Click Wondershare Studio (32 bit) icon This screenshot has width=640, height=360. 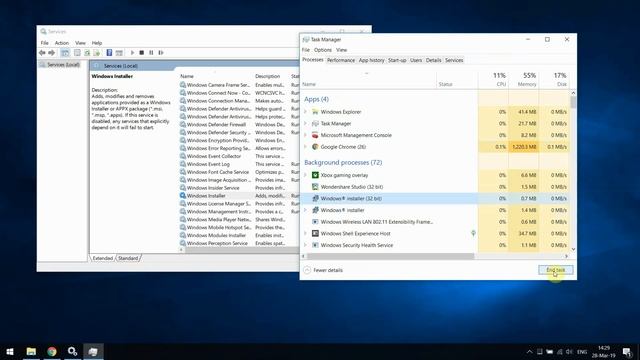pos(315,187)
